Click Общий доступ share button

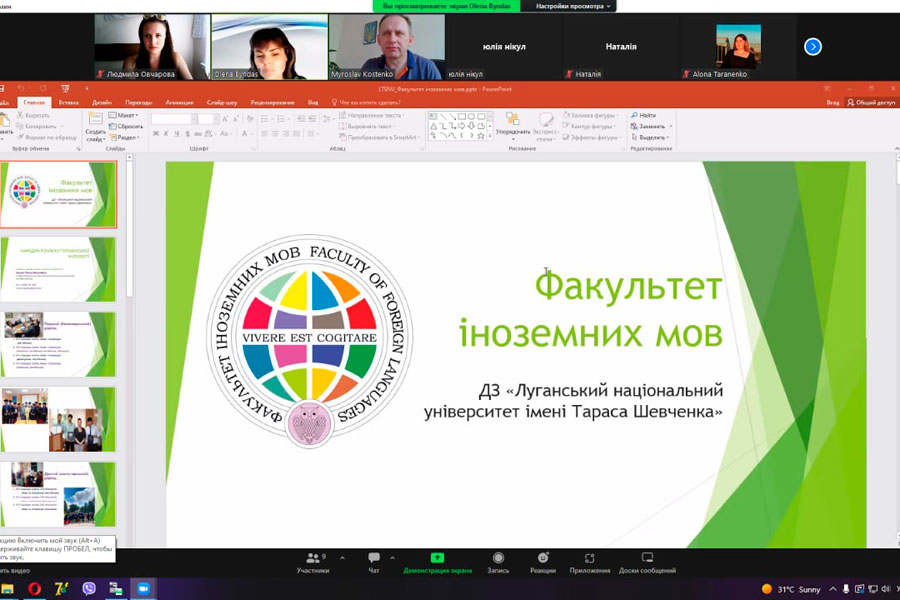[871, 102]
